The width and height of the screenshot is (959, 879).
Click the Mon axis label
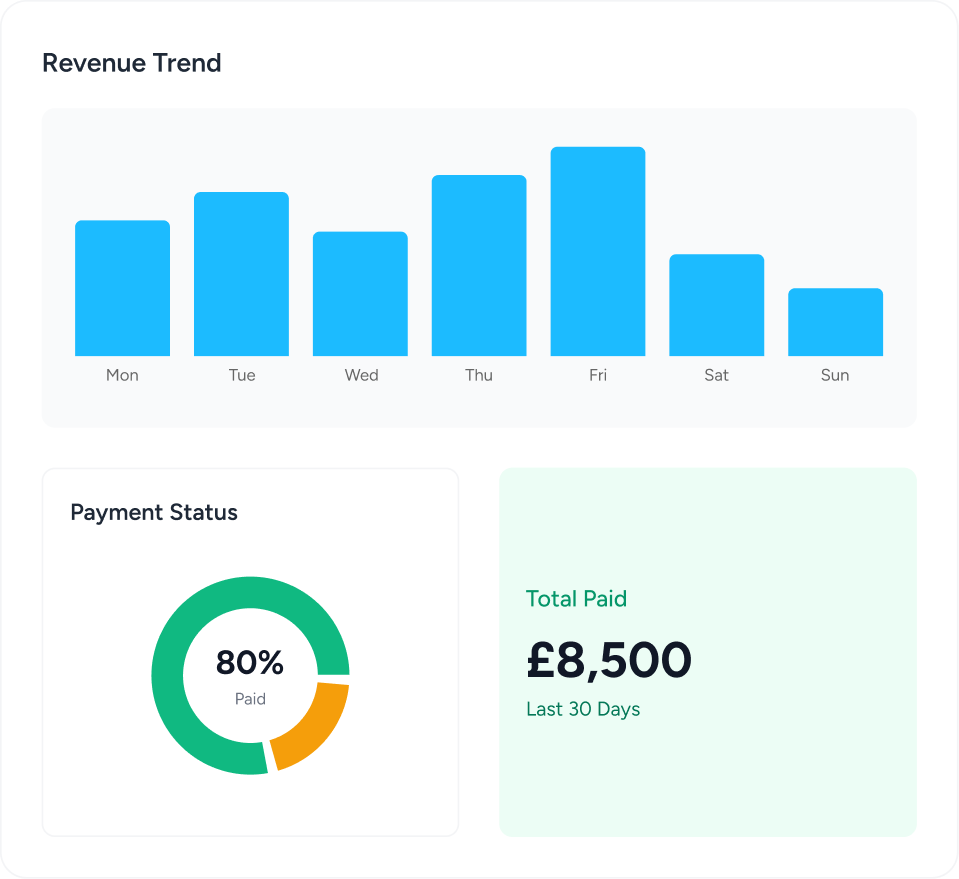tap(122, 375)
